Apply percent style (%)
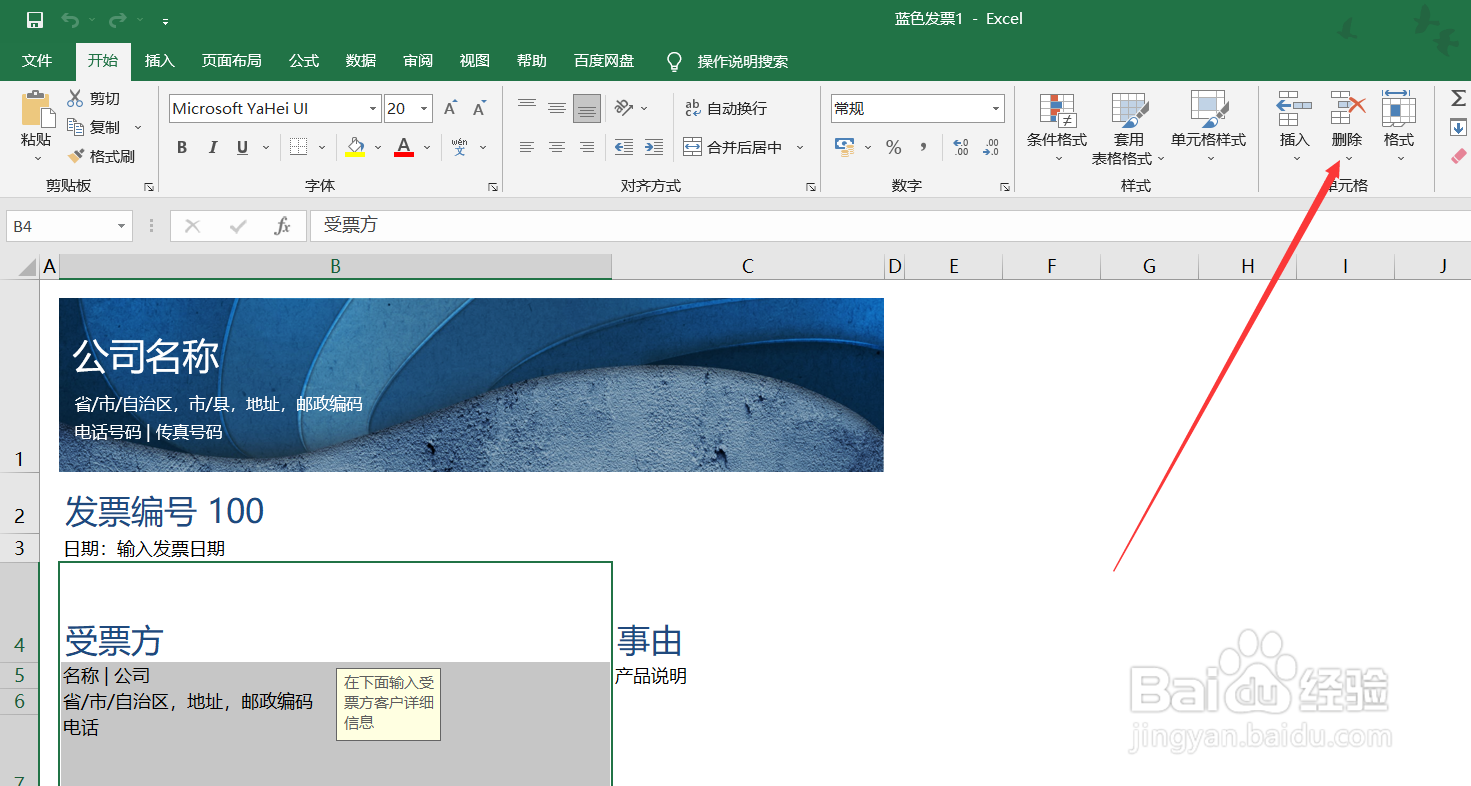1471x786 pixels. [894, 147]
